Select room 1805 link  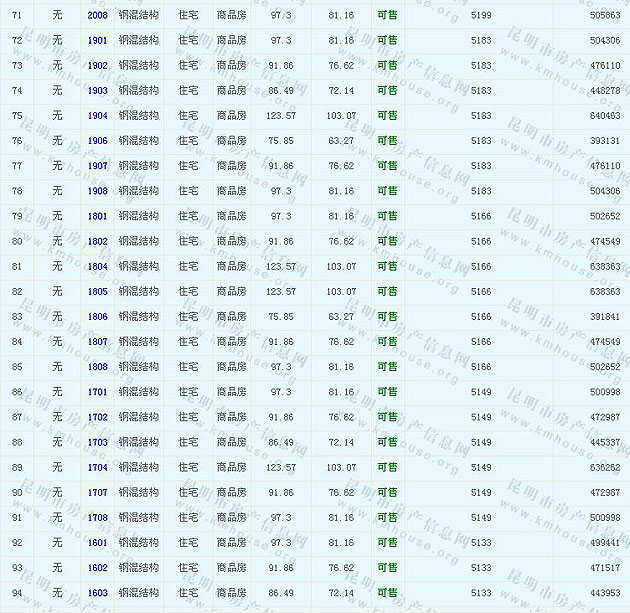coord(97,292)
